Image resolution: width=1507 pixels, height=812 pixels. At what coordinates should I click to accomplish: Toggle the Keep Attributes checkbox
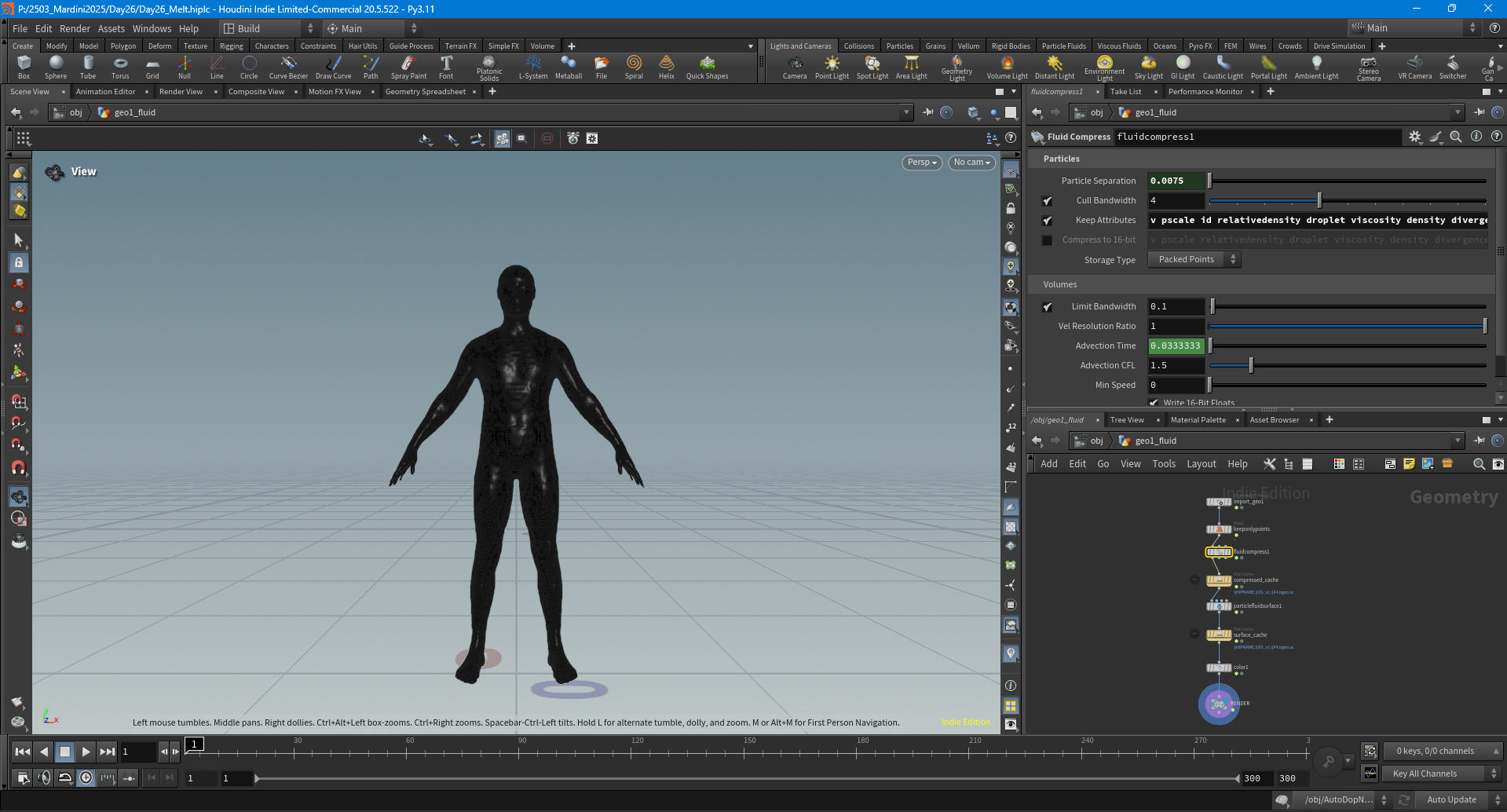click(x=1047, y=221)
